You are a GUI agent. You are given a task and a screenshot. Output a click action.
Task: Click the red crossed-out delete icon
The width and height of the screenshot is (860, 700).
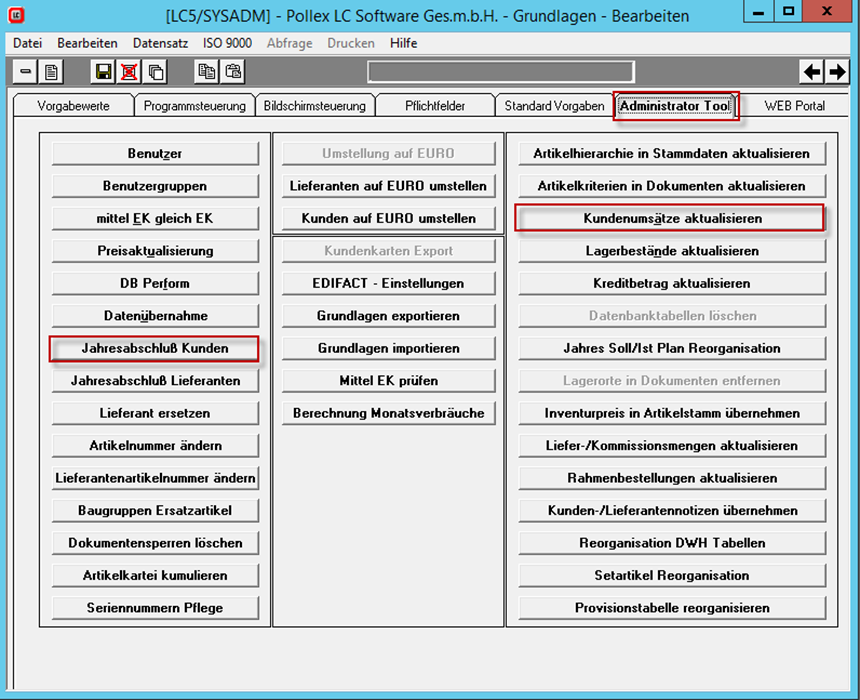point(129,72)
